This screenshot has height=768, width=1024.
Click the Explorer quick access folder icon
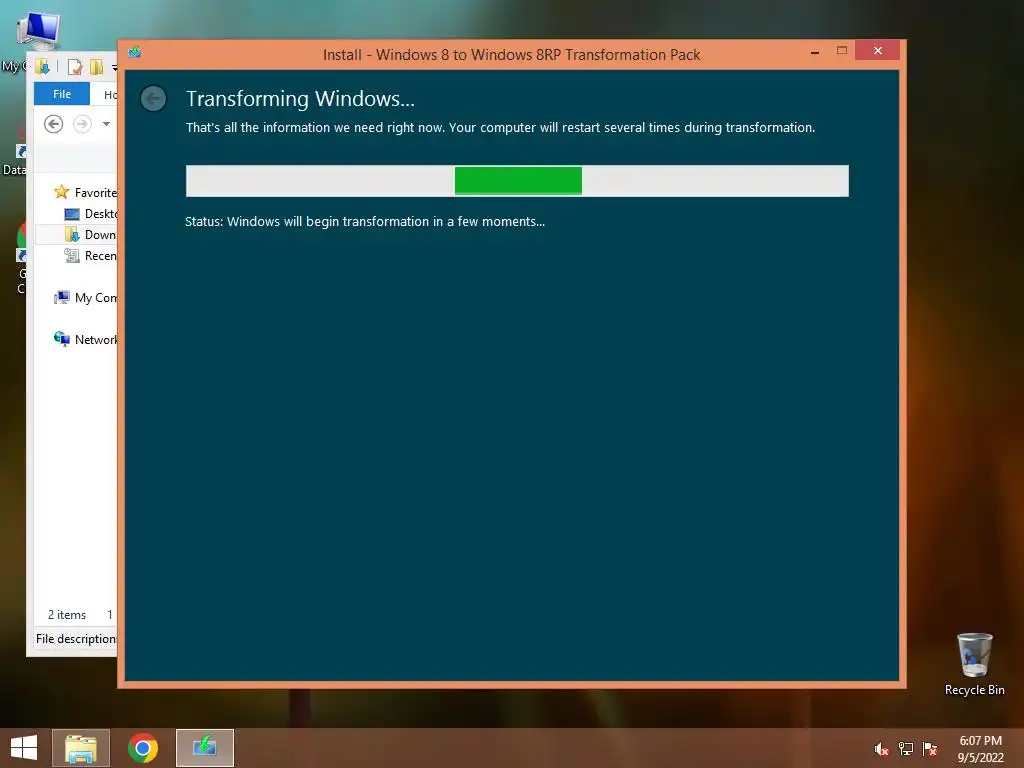(42, 67)
